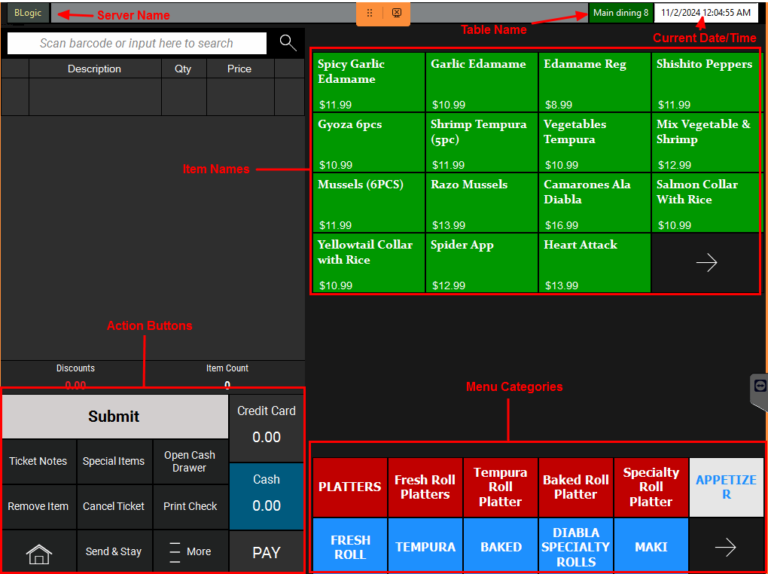Click the date and time display
Image resolution: width=768 pixels, height=574 pixels.
point(705,13)
